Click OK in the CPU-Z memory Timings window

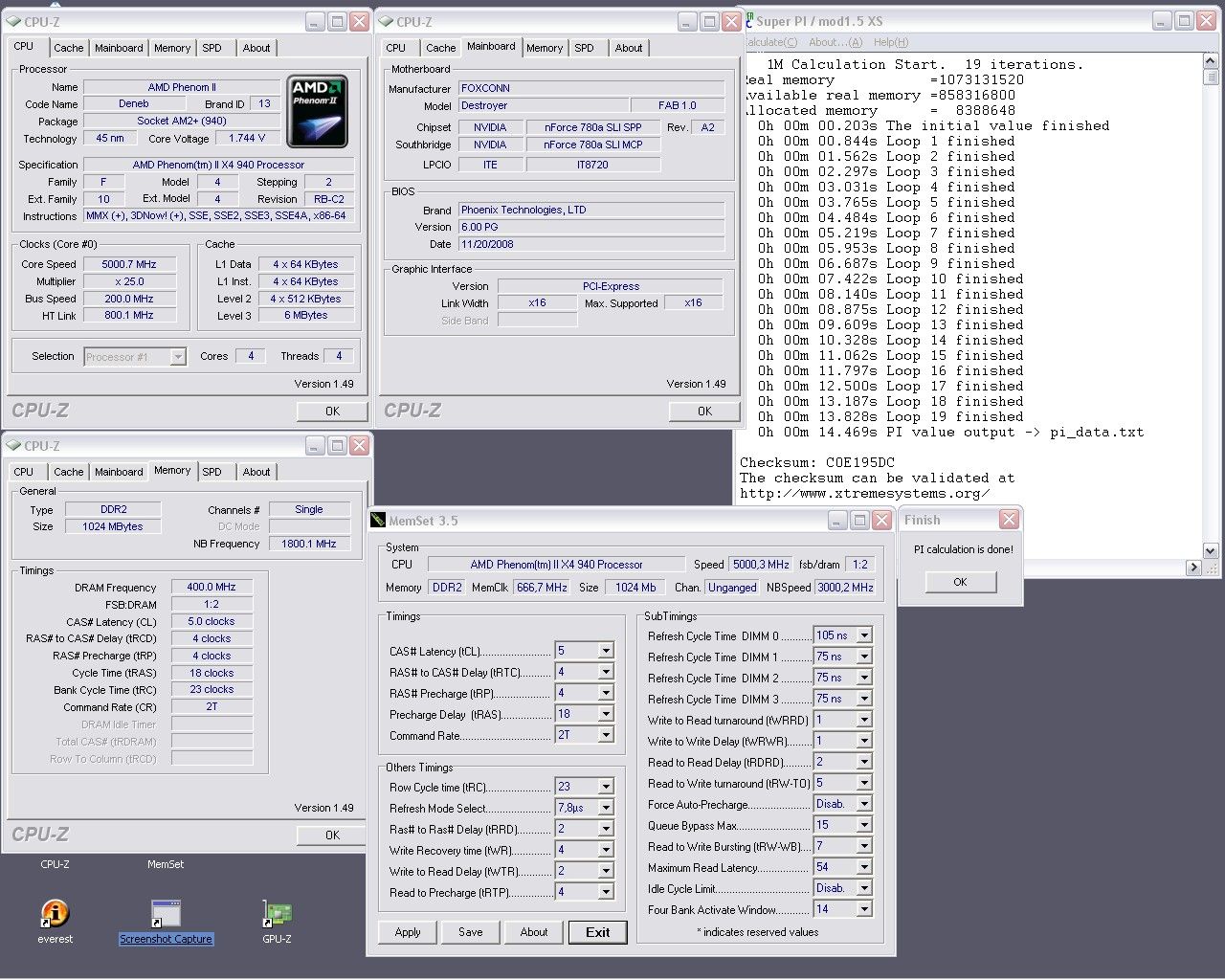(x=332, y=835)
